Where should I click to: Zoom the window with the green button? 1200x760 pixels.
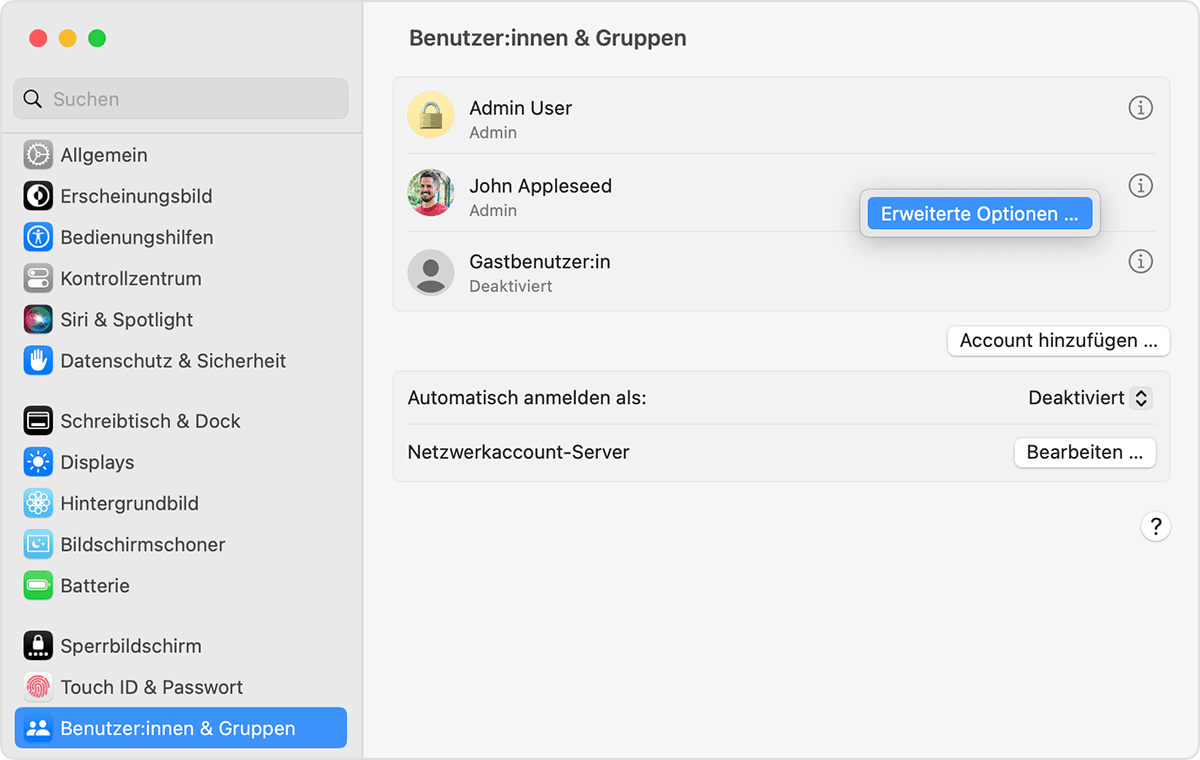click(x=97, y=38)
